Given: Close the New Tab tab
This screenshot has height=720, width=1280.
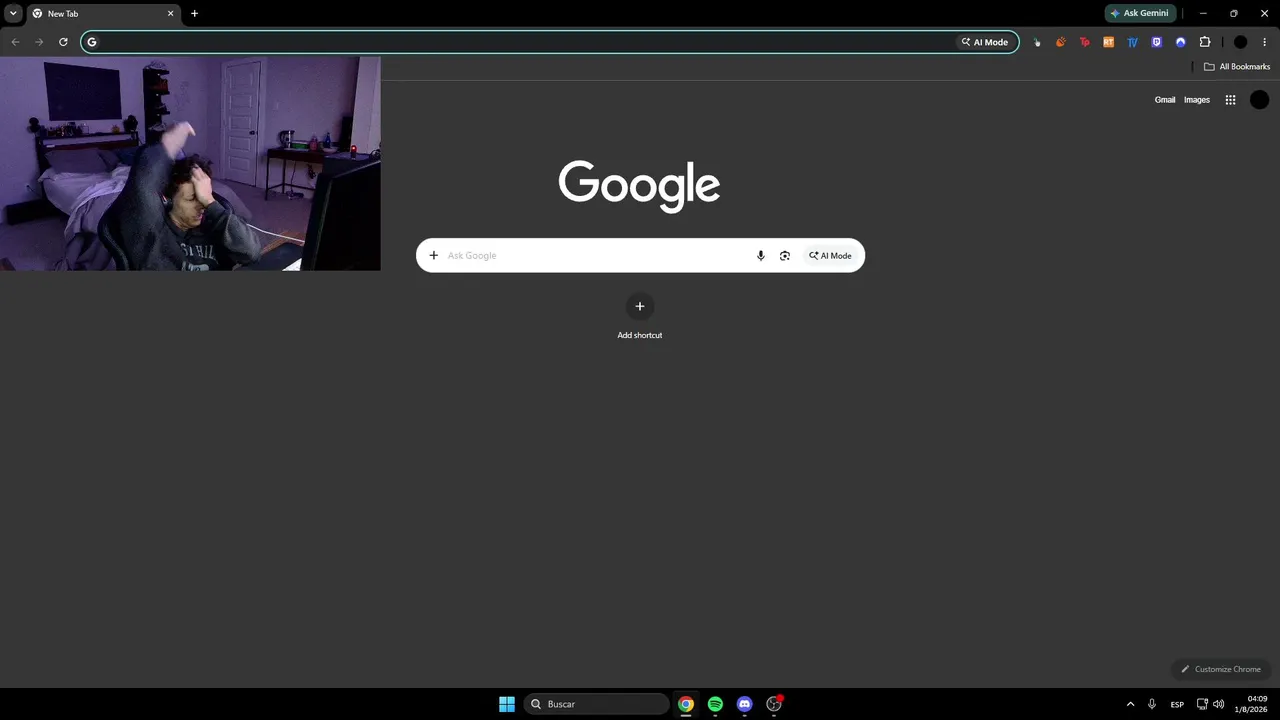Looking at the screenshot, I should point(170,14).
